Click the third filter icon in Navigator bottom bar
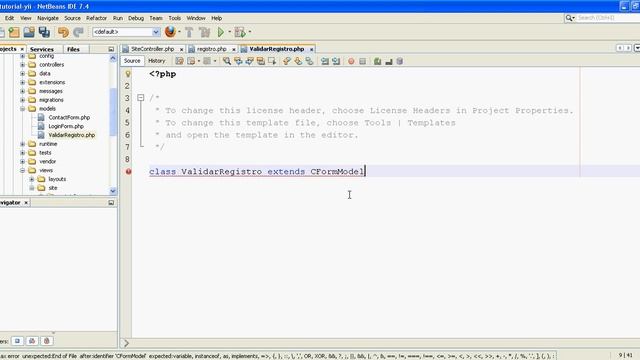 coord(47,341)
